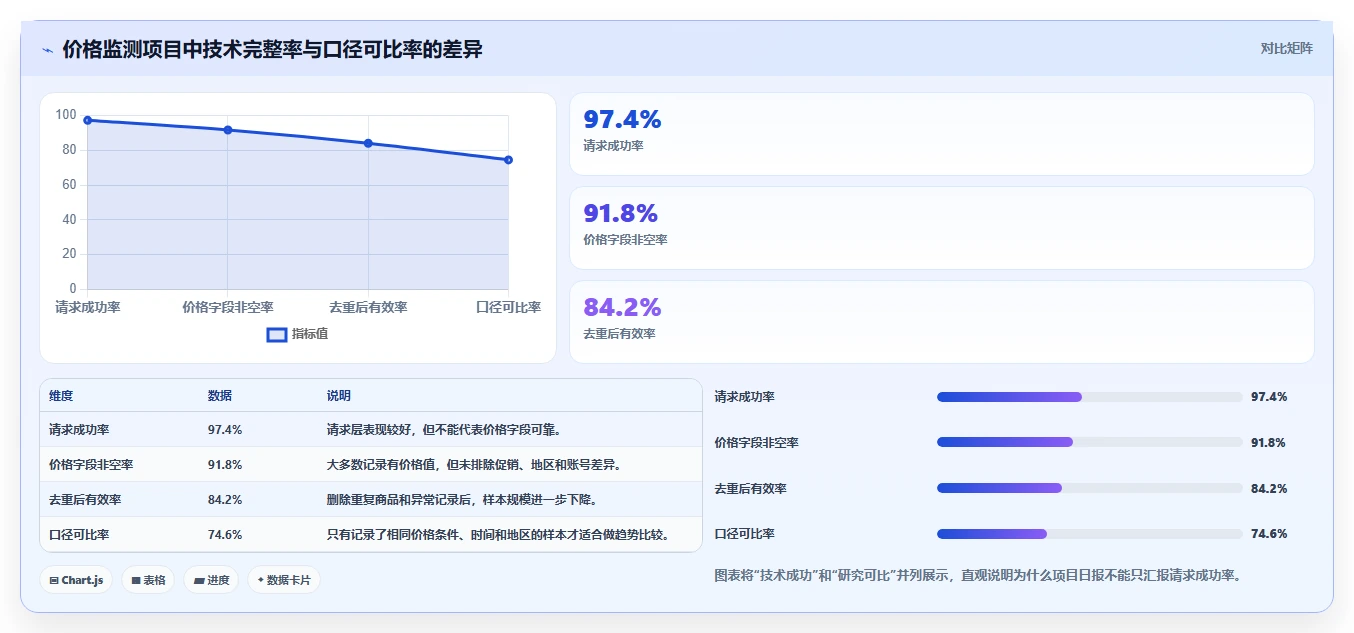Image resolution: width=1354 pixels, height=633 pixels.
Task: Click the description starting 删除重复商品
Action: (x=462, y=500)
